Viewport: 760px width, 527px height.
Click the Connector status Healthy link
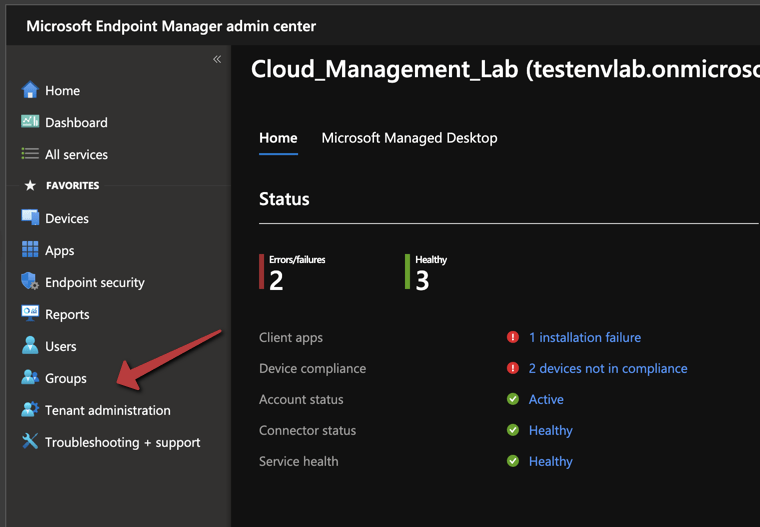coord(550,430)
